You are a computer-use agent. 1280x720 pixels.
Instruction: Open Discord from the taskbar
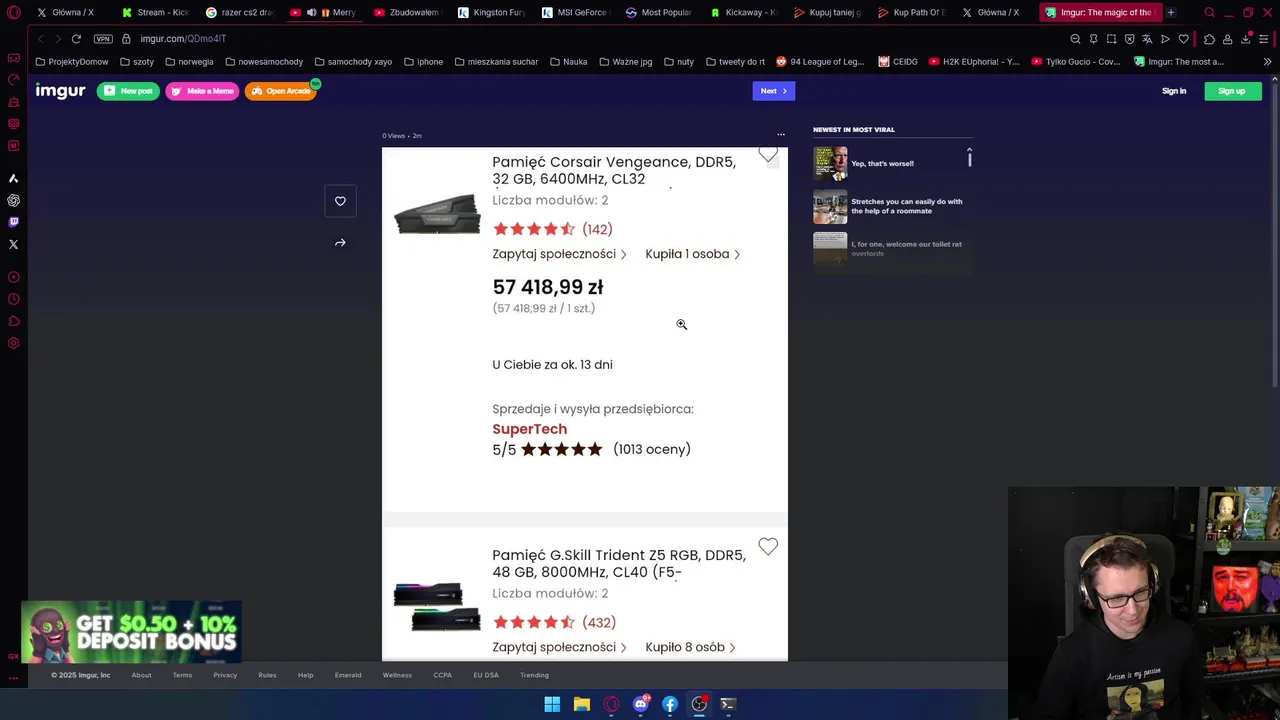pyautogui.click(x=640, y=704)
